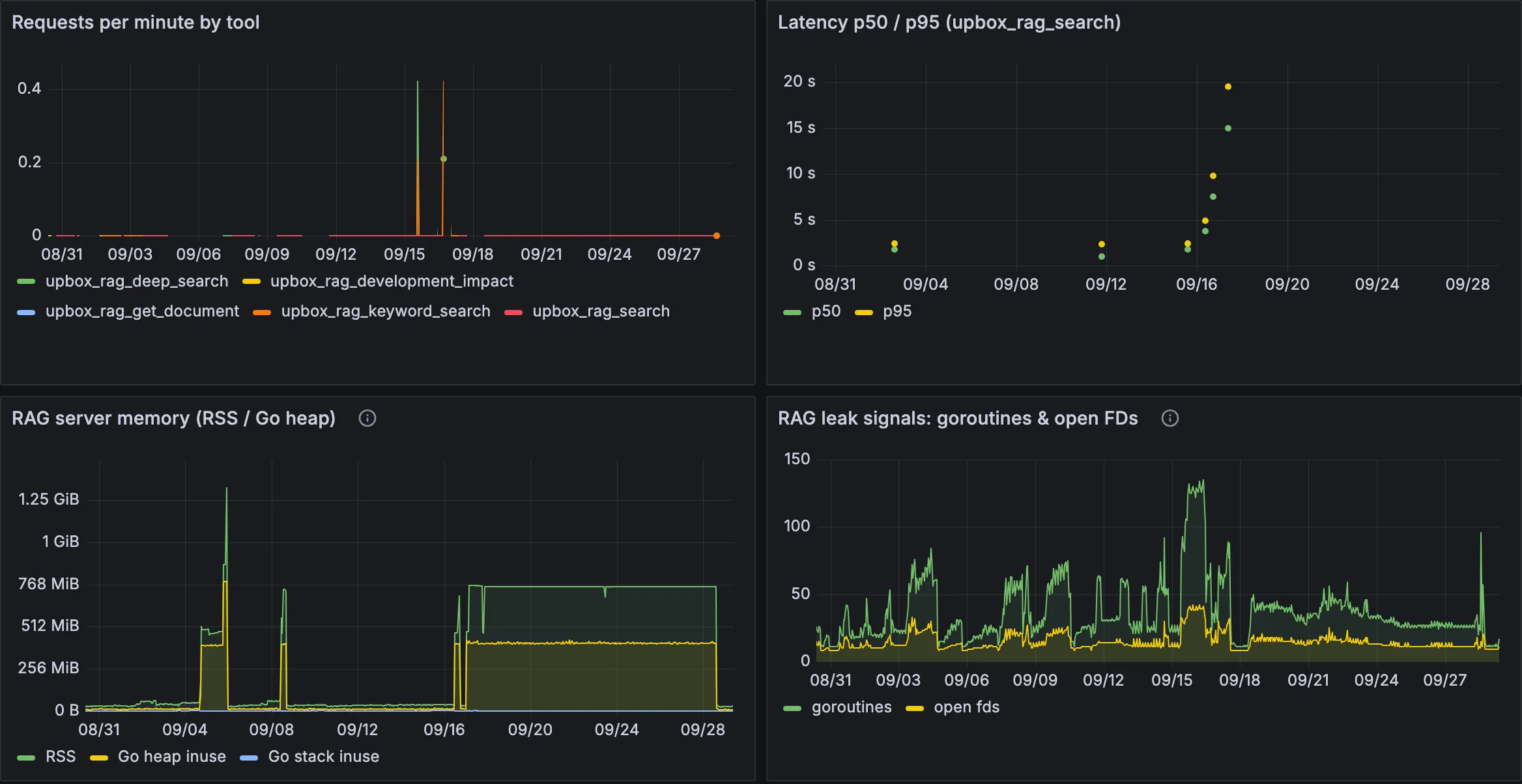The image size is (1522, 784).
Task: Toggle open fds legend series
Action: [966, 707]
